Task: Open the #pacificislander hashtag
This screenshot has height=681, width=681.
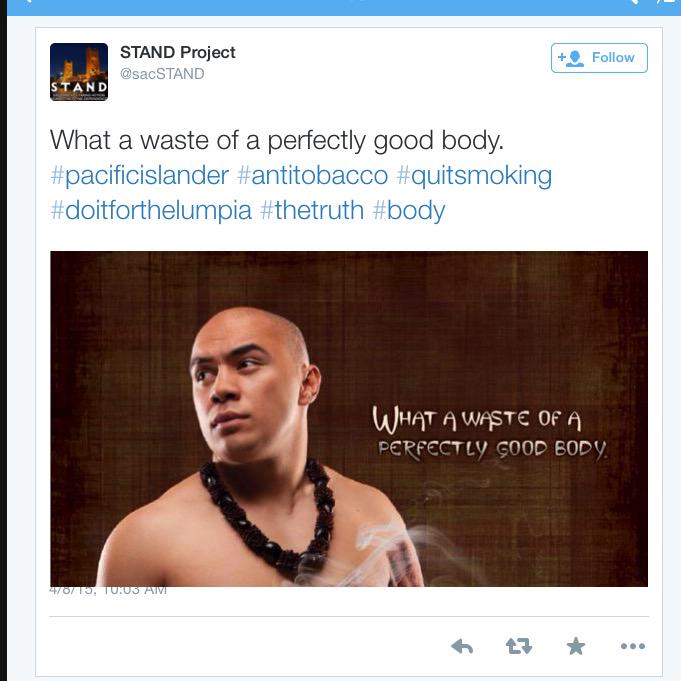Action: pyautogui.click(x=139, y=175)
